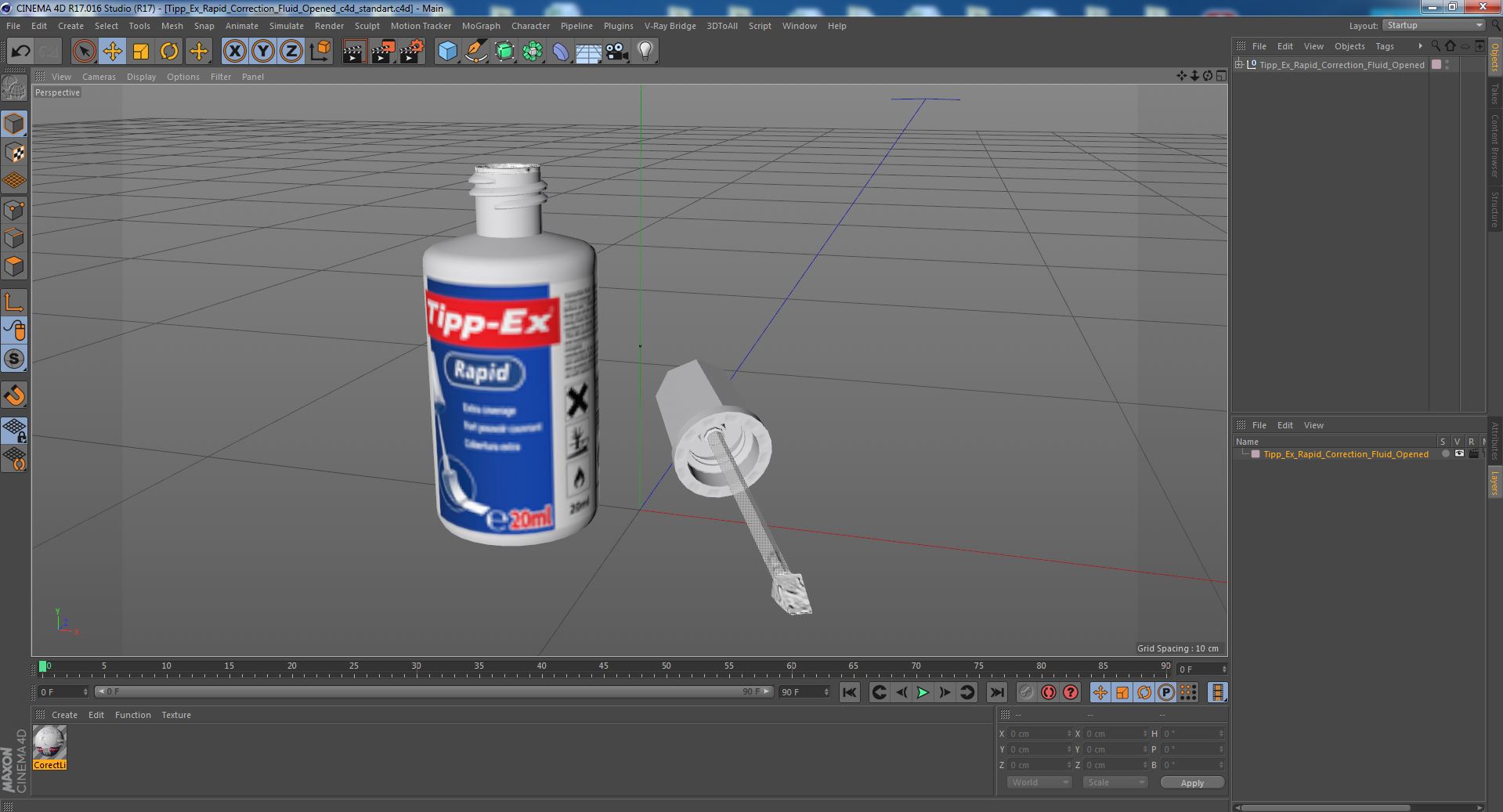Click the Apply button
Screen dimensions: 1503x812
[x=1192, y=783]
